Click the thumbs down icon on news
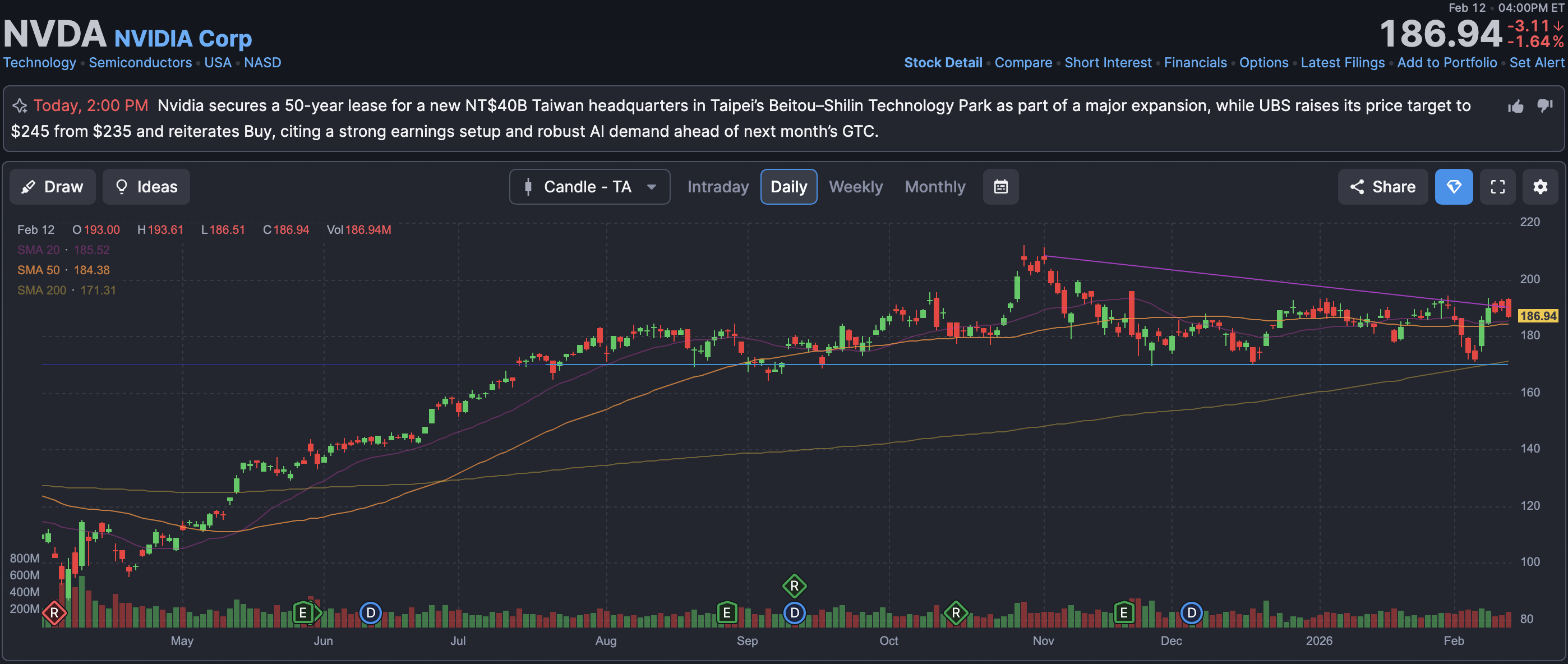 pos(1544,105)
